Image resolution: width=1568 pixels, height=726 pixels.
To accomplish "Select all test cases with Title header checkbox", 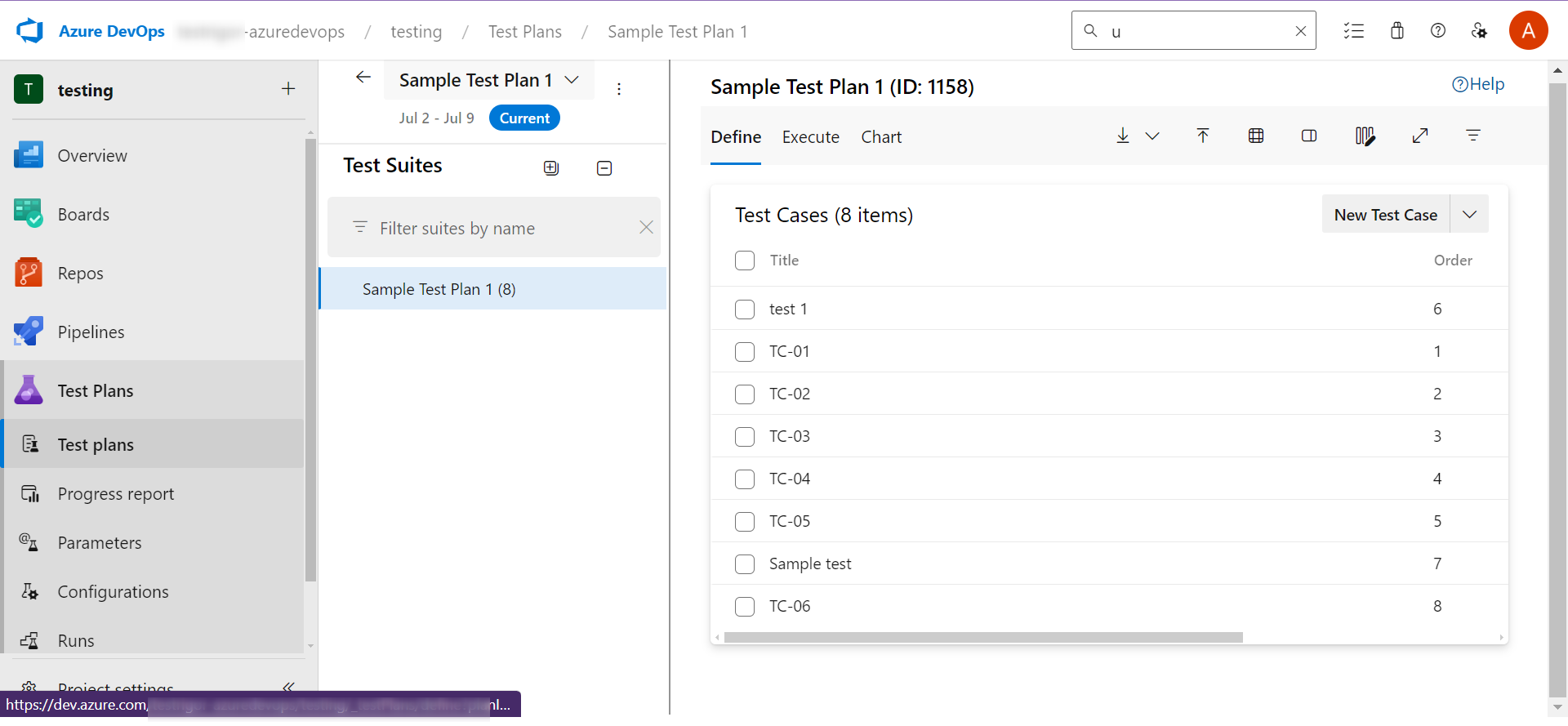I will pos(745,261).
